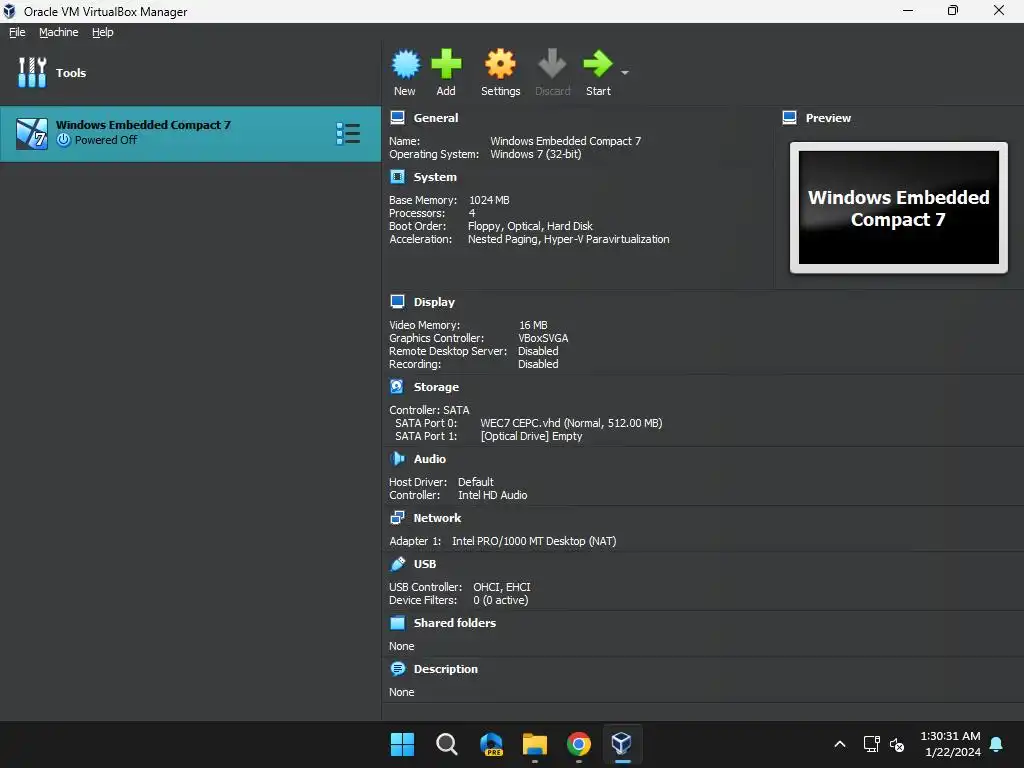This screenshot has width=1024, height=768.
Task: Click the Floppy, Optical, Hard Disk boot order
Action: pos(530,226)
